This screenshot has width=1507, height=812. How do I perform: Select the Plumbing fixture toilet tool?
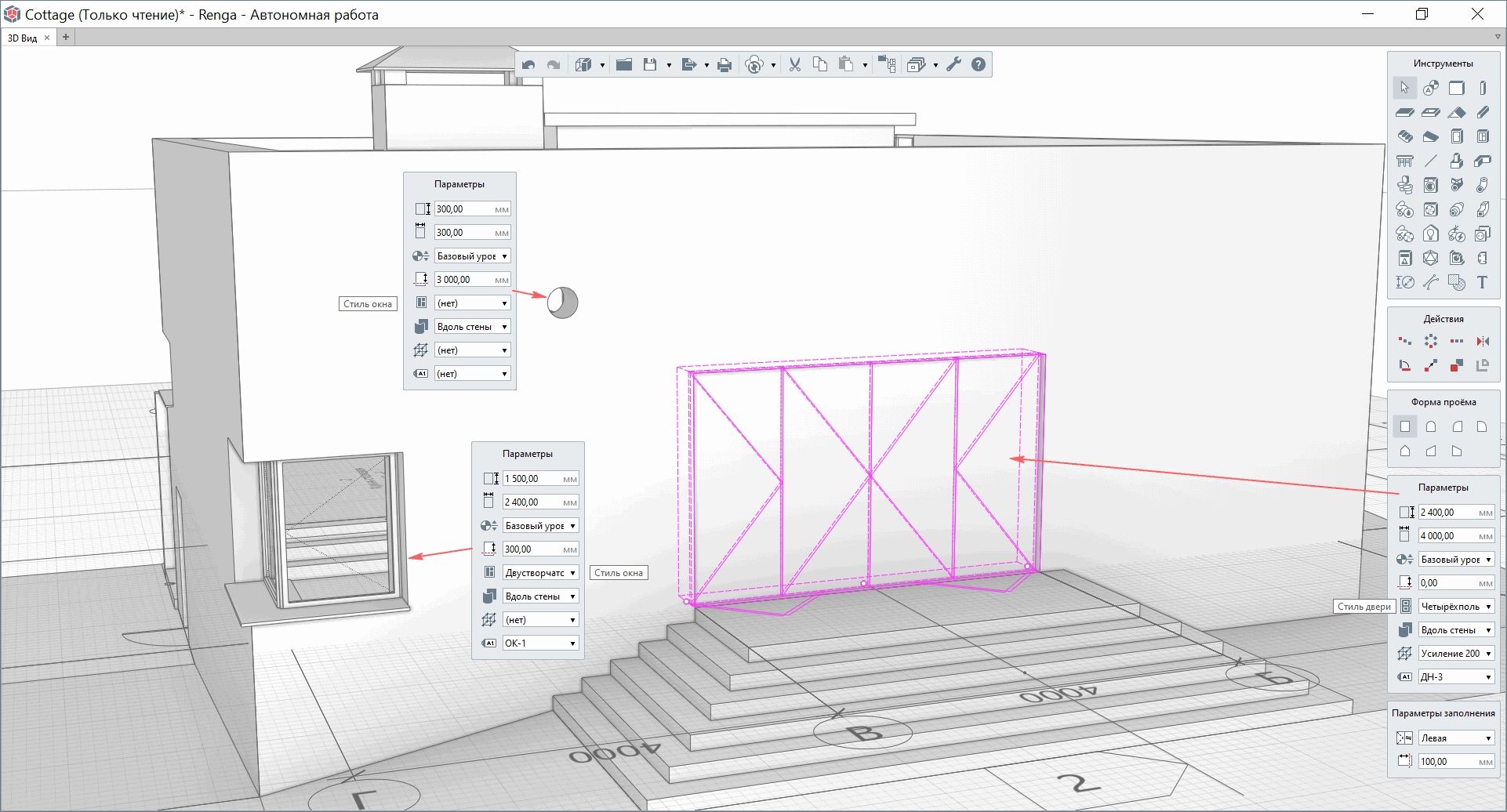pyautogui.click(x=1405, y=185)
